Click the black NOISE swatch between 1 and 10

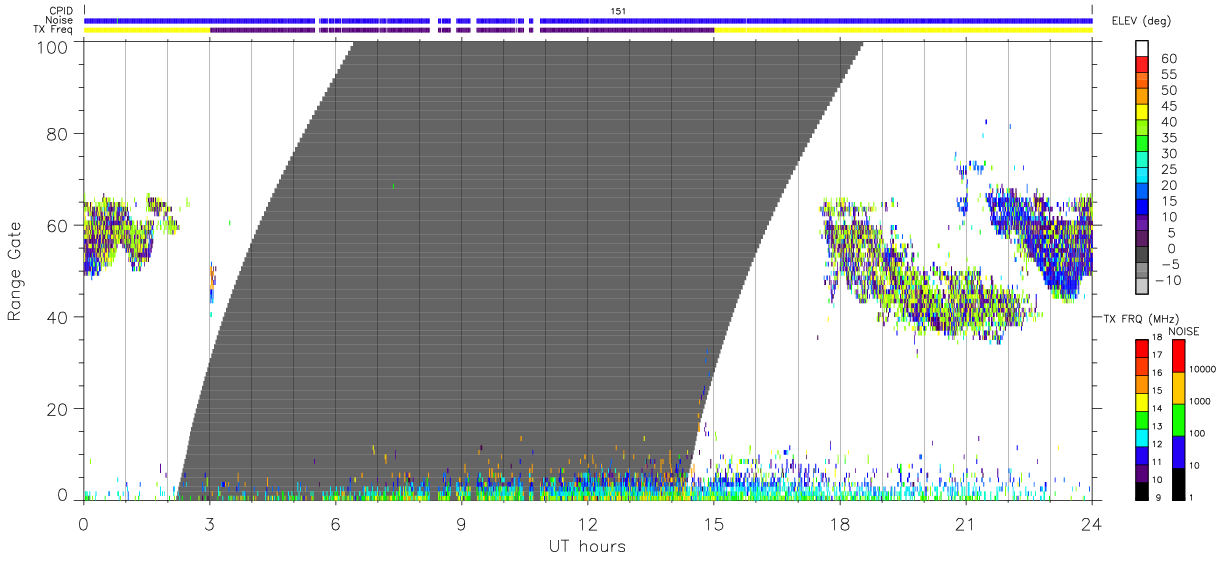click(x=1178, y=482)
